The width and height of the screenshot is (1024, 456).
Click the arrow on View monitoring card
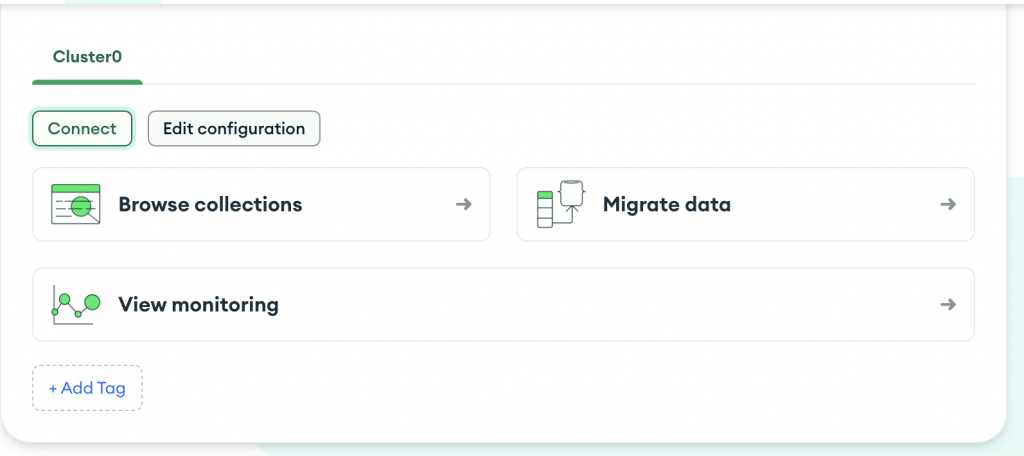tap(948, 304)
